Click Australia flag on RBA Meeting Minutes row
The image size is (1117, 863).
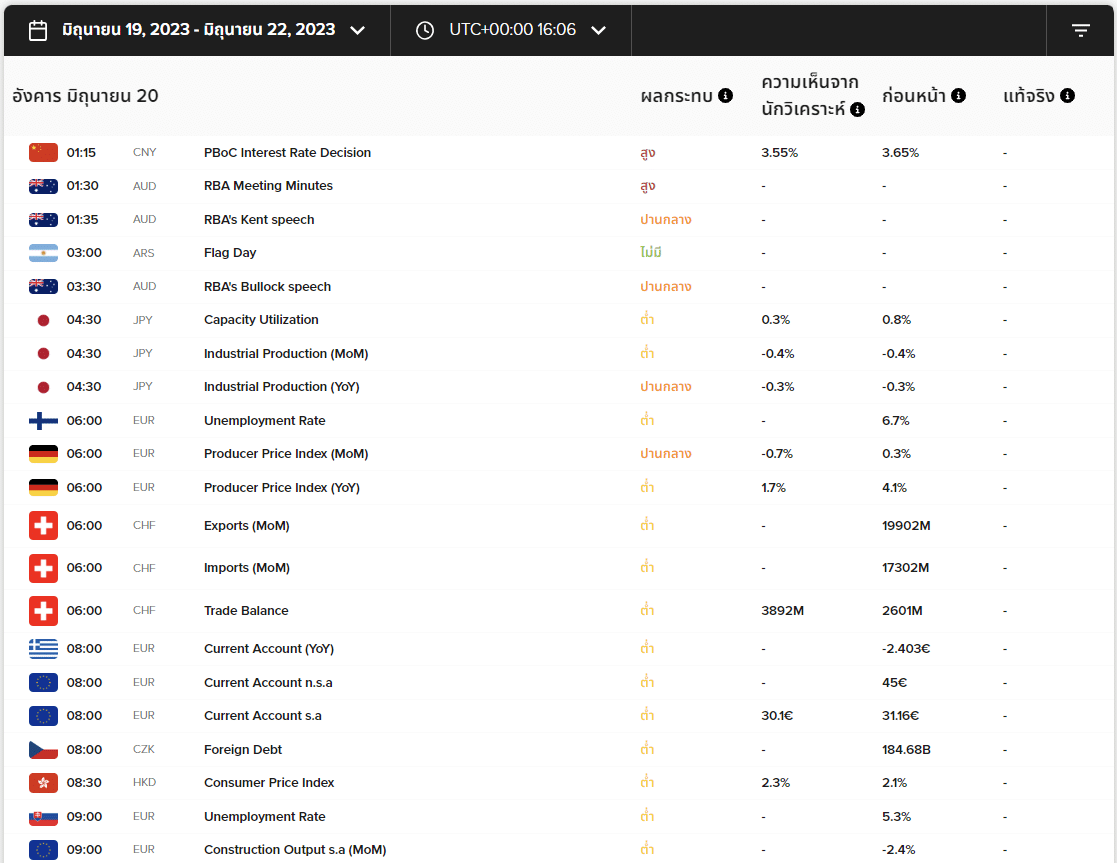(x=43, y=186)
